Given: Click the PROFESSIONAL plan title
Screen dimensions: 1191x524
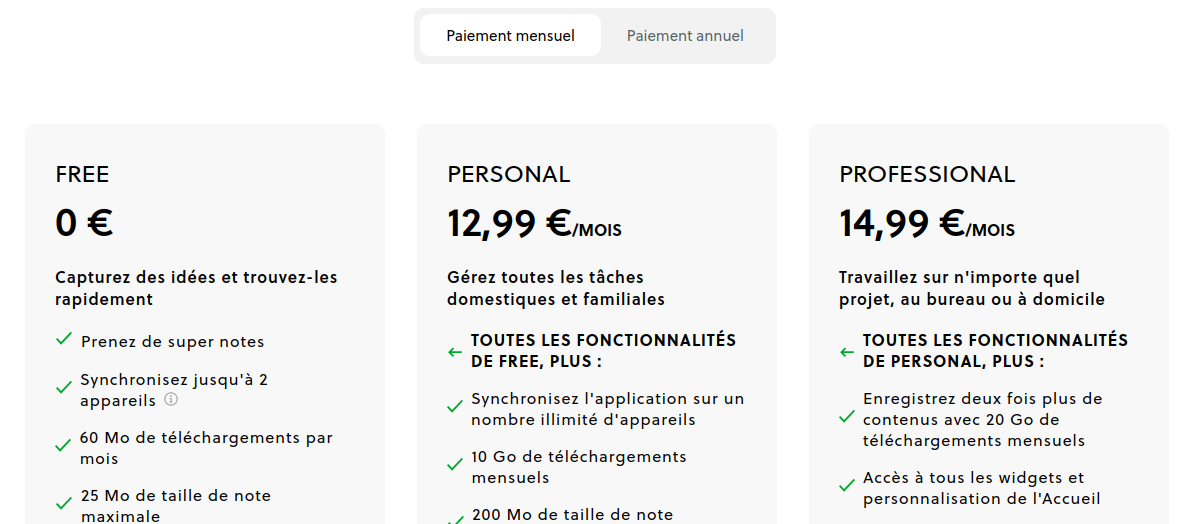Looking at the screenshot, I should pos(927,175).
